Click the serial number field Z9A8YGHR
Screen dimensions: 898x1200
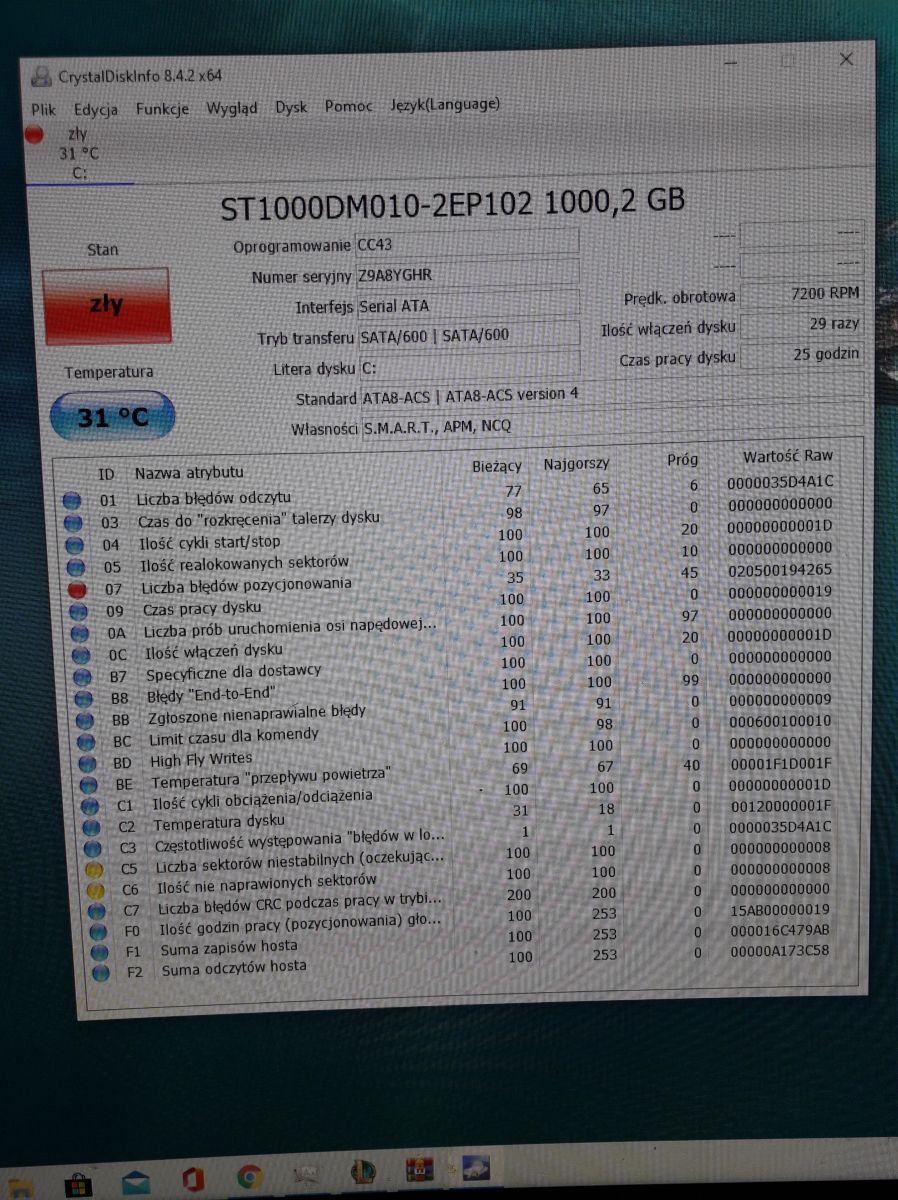(x=467, y=273)
